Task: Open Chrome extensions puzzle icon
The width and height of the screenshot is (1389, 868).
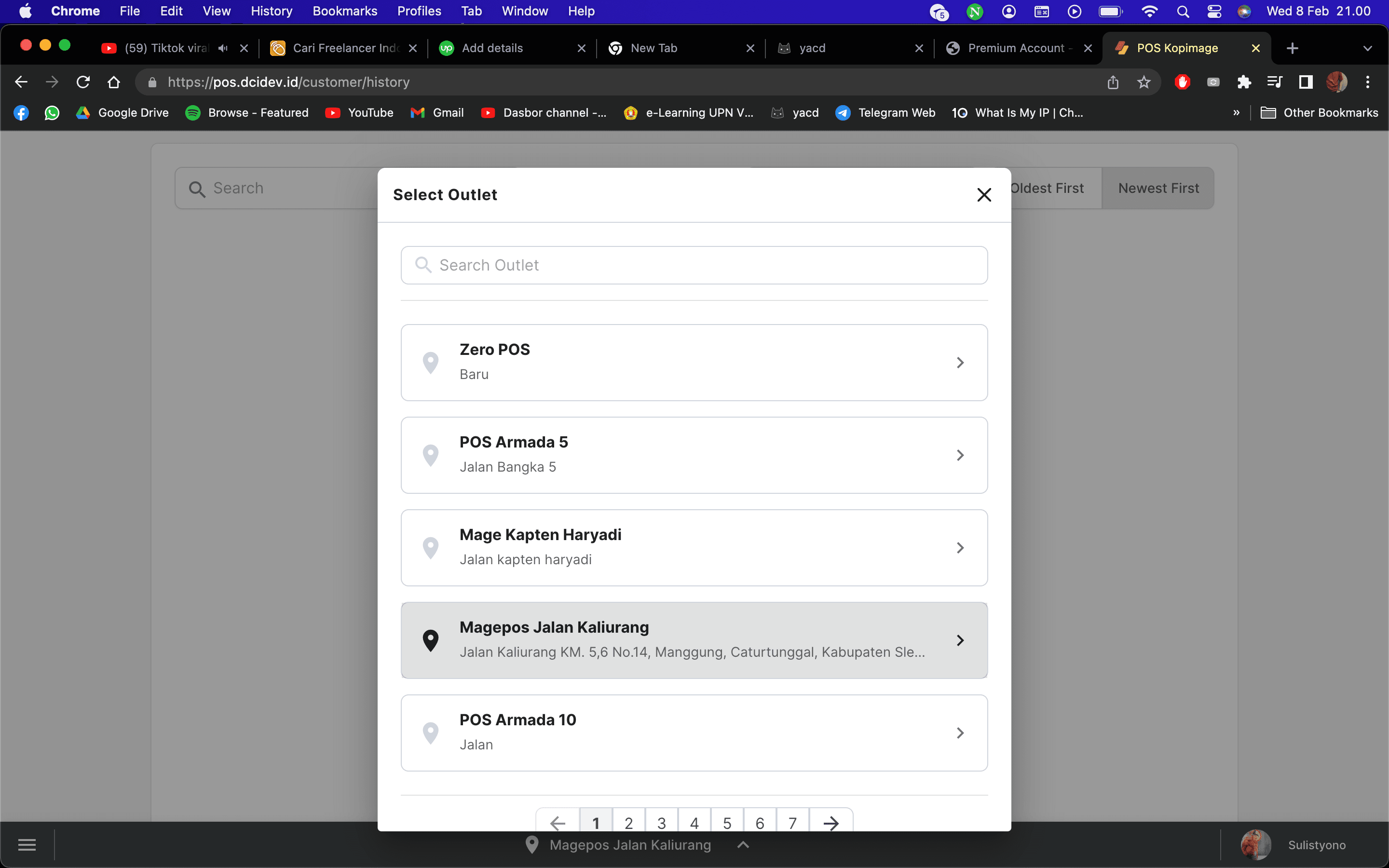Action: coord(1244,82)
